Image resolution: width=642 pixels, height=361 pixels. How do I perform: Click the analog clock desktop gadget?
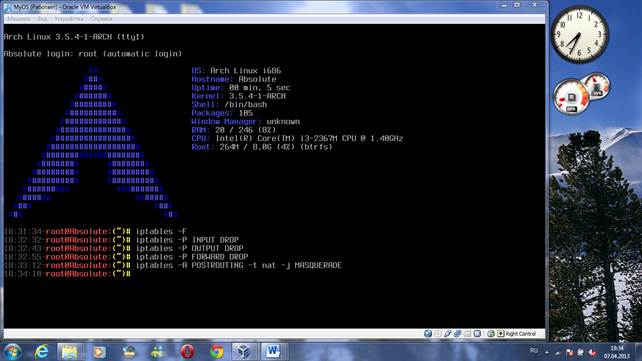579,34
